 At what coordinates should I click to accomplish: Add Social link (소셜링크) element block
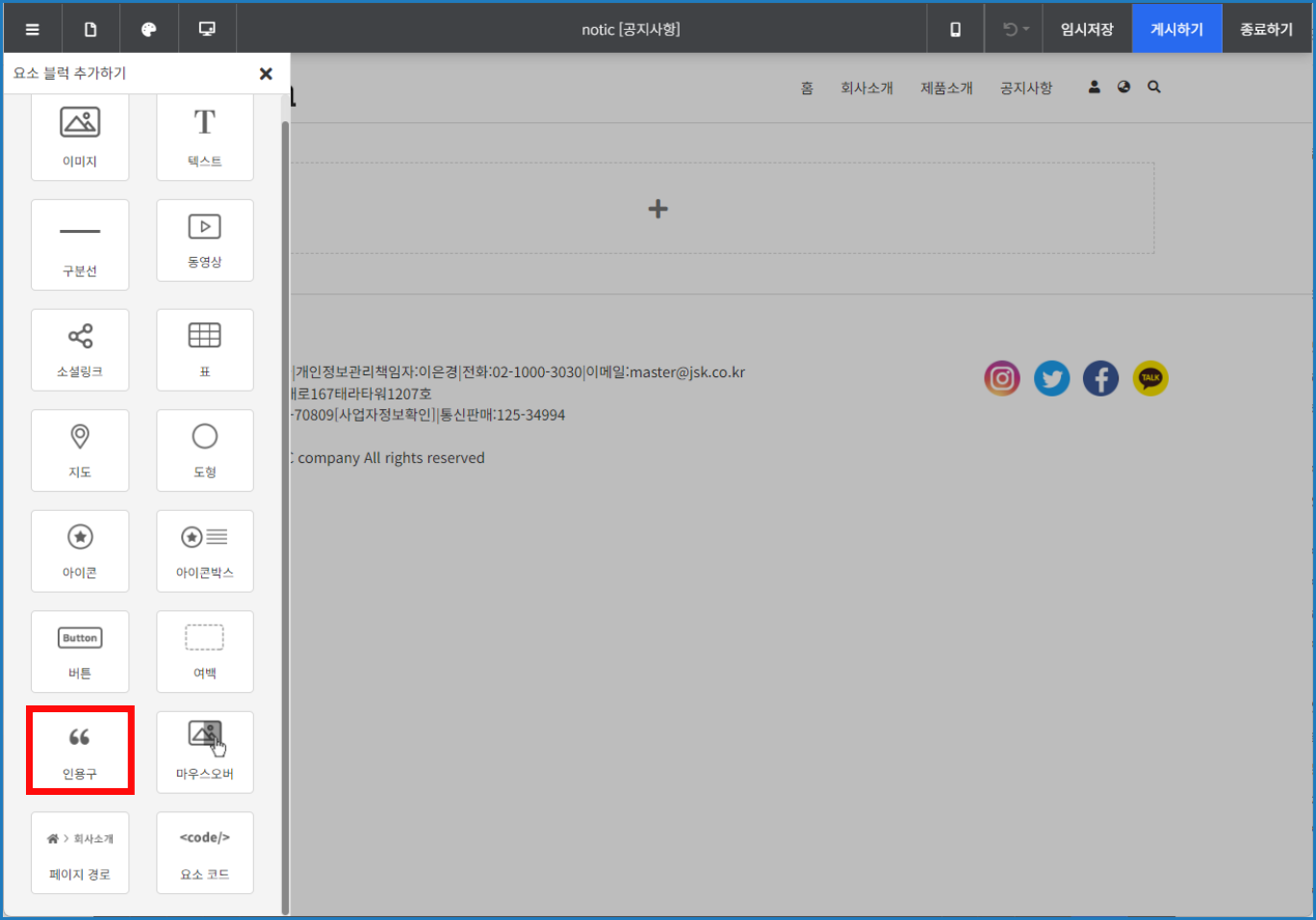80,349
